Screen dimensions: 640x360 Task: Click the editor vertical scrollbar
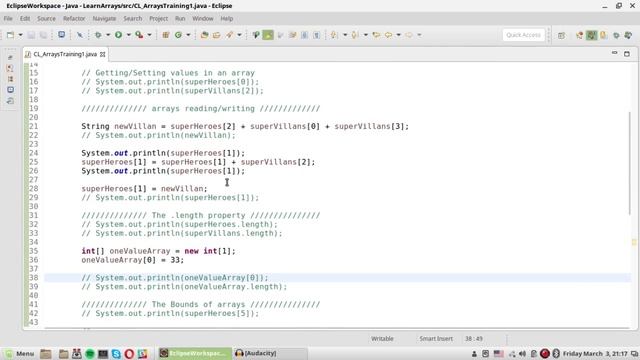click(x=629, y=162)
